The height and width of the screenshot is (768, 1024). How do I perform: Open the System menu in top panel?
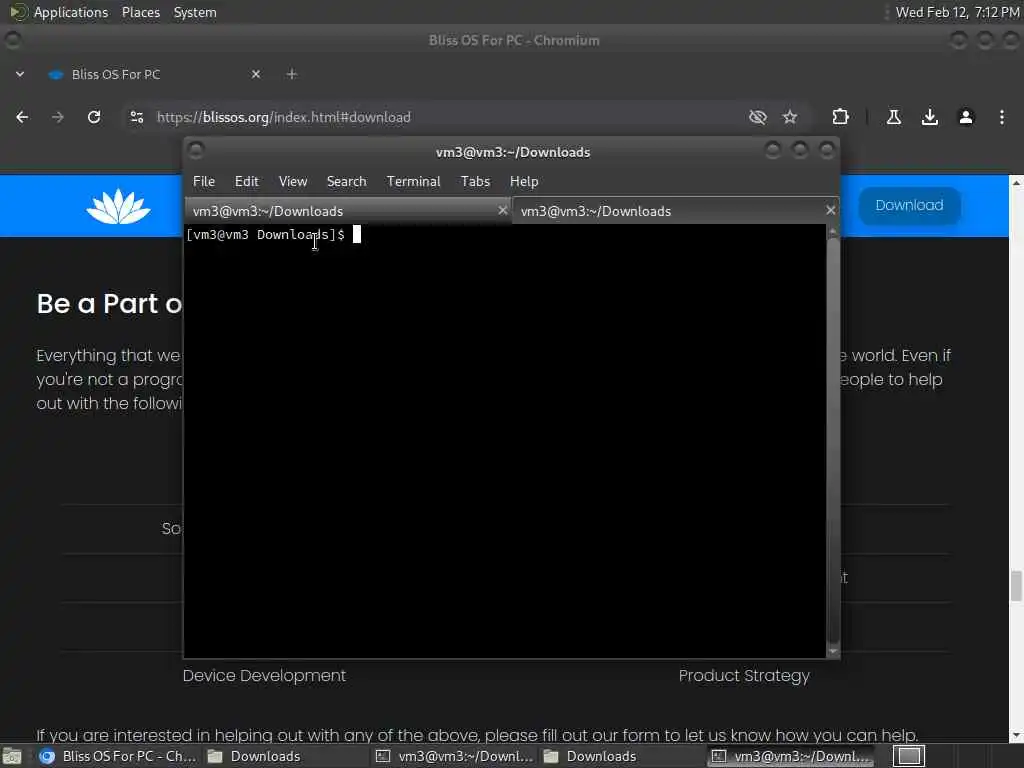tap(195, 12)
